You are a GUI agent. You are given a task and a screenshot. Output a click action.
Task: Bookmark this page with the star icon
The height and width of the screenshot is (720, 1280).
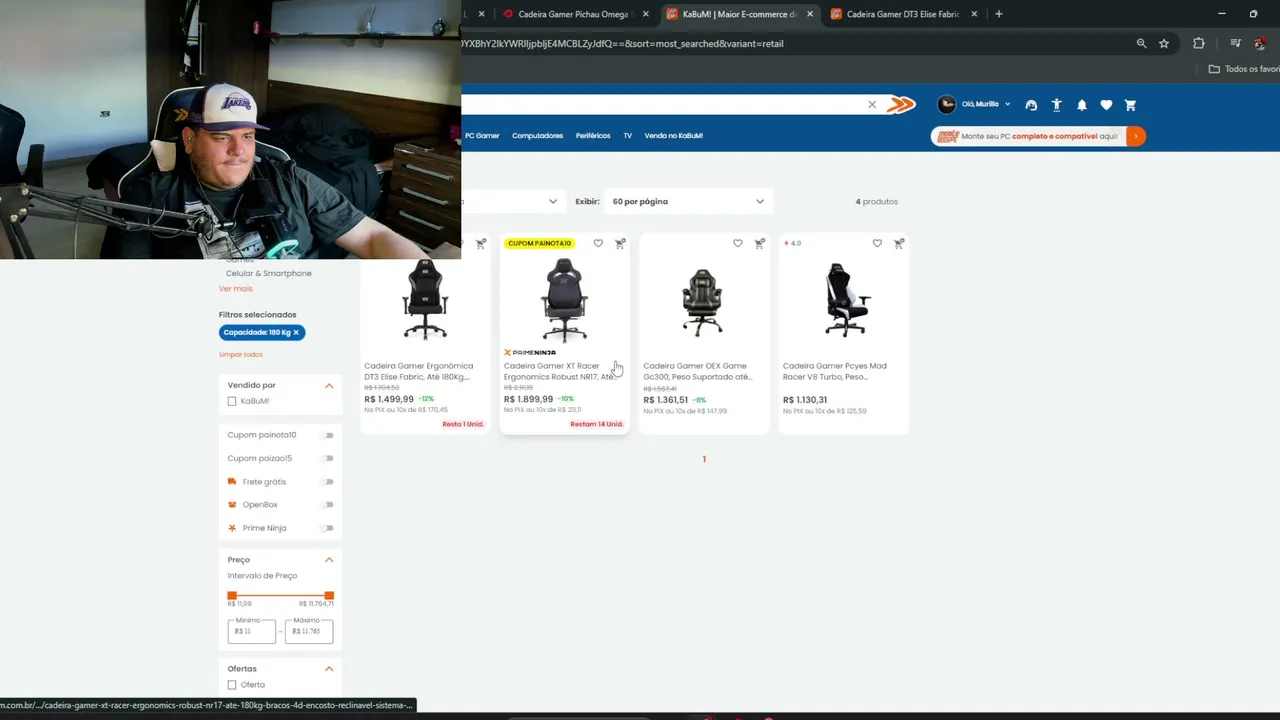point(1164,44)
